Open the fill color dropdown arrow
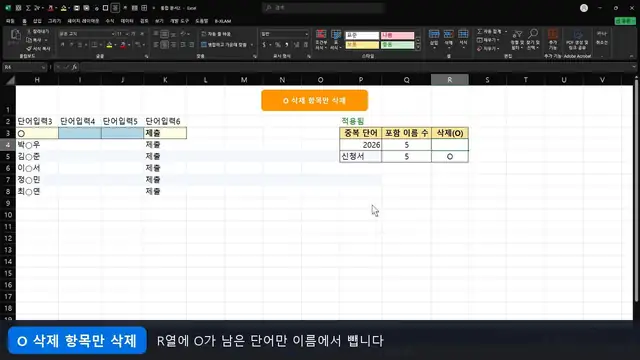 (x=115, y=45)
